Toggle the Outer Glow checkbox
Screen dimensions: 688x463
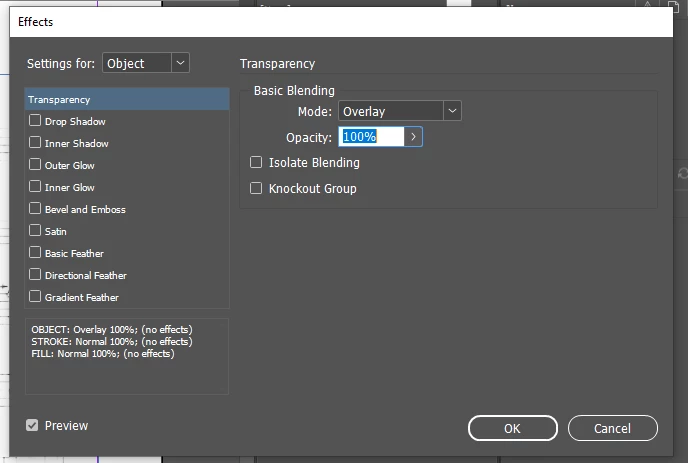pos(35,164)
